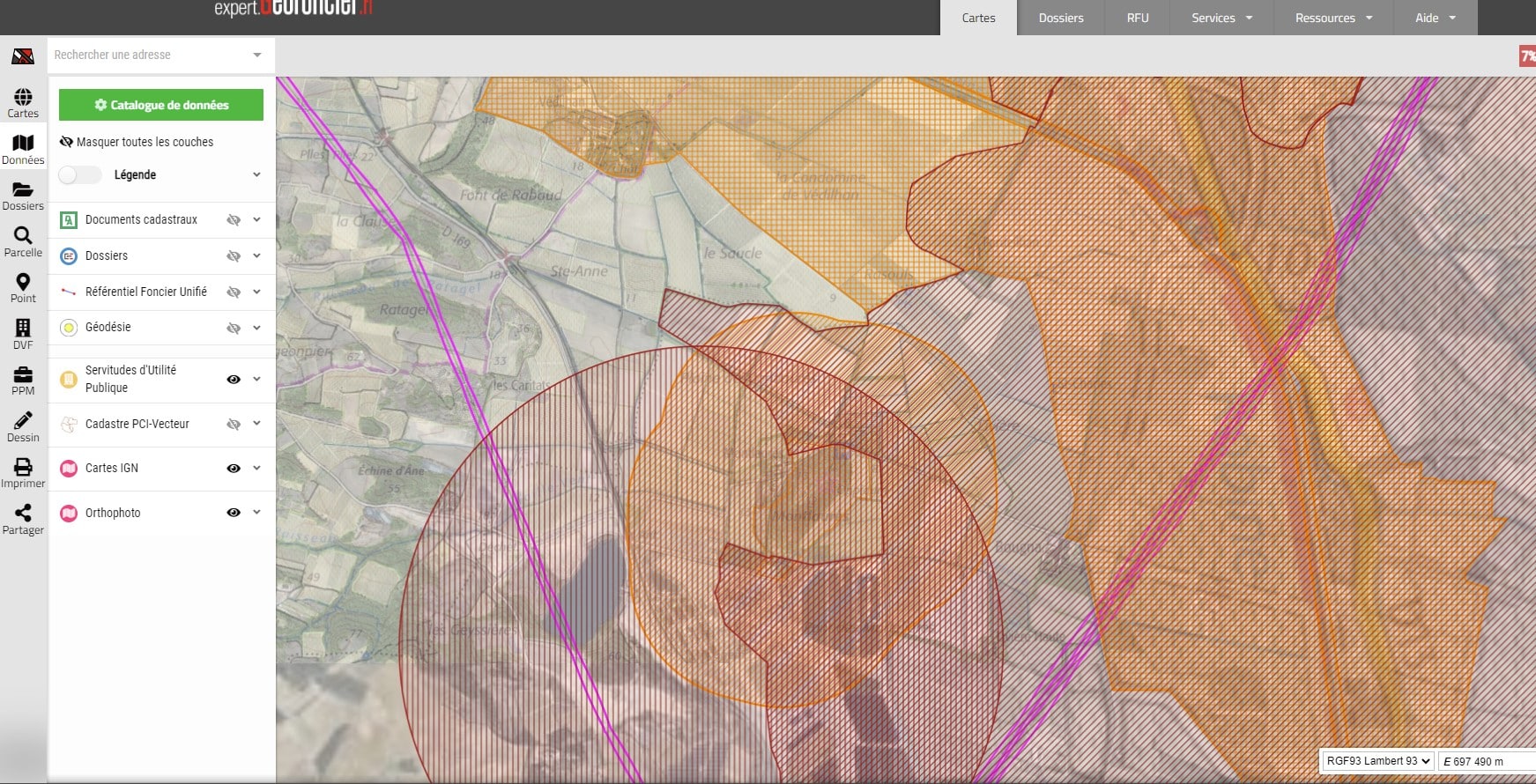
Task: Open the Cartes globe panel
Action: (x=23, y=103)
